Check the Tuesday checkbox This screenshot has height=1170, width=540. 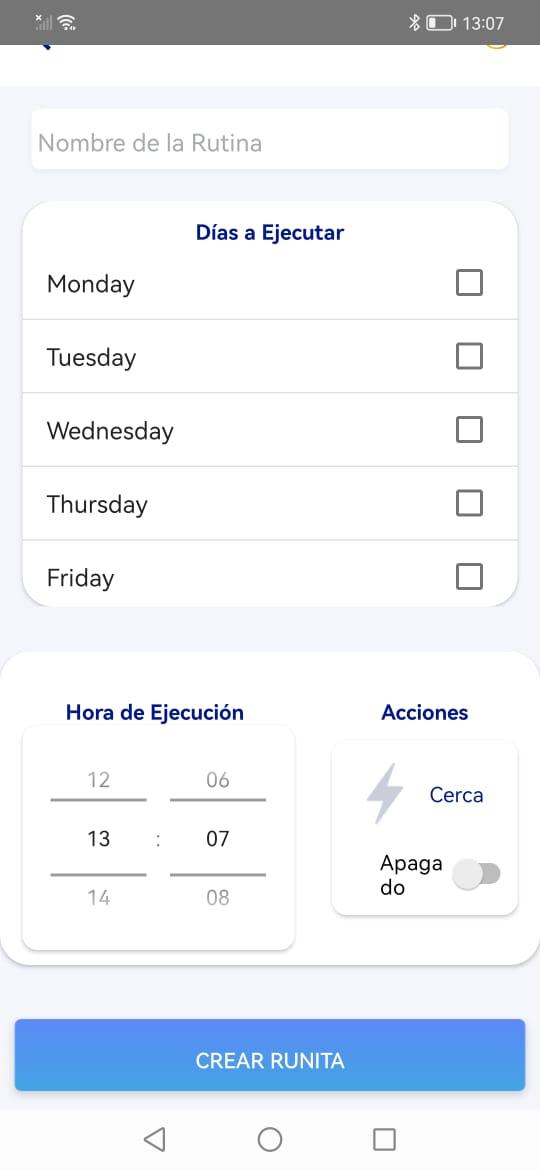click(469, 356)
